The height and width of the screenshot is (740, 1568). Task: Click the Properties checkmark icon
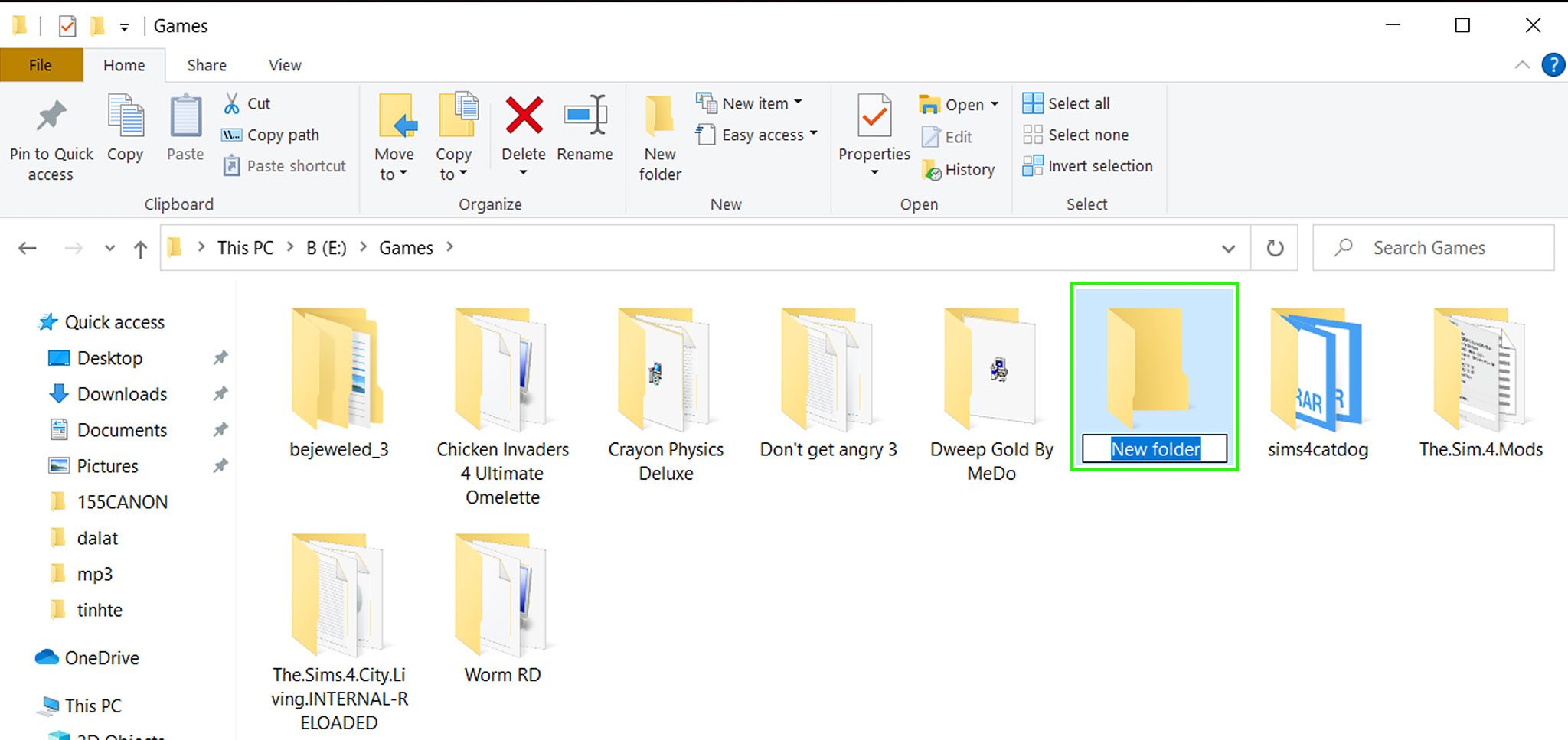tap(874, 116)
